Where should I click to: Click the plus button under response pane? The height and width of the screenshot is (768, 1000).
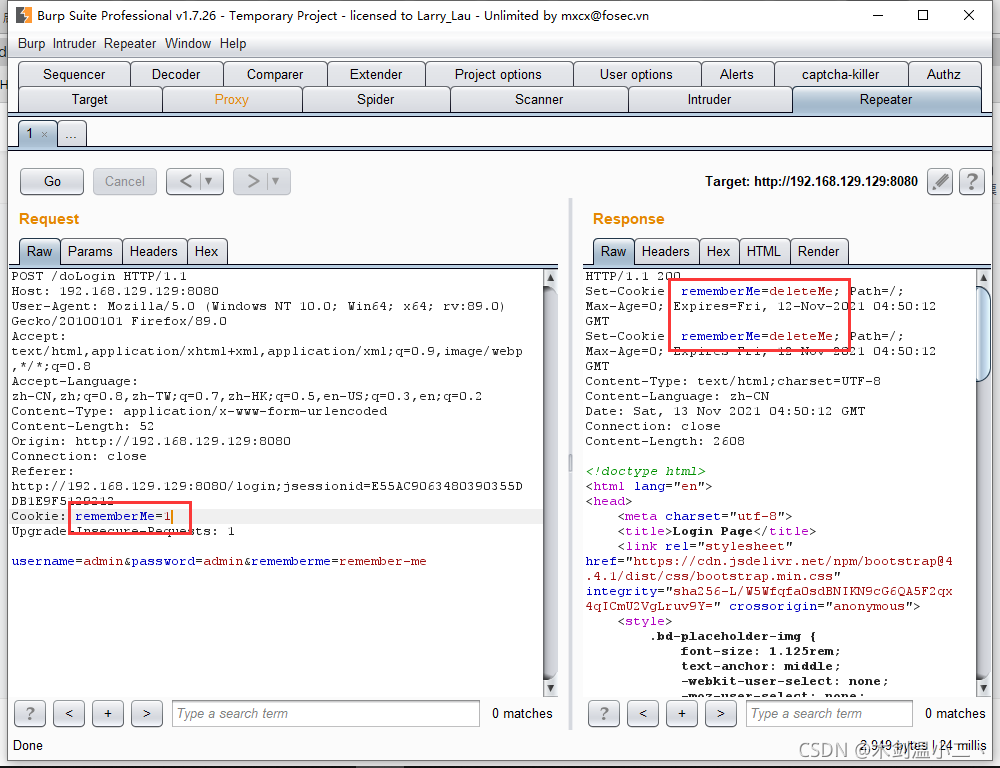(682, 713)
